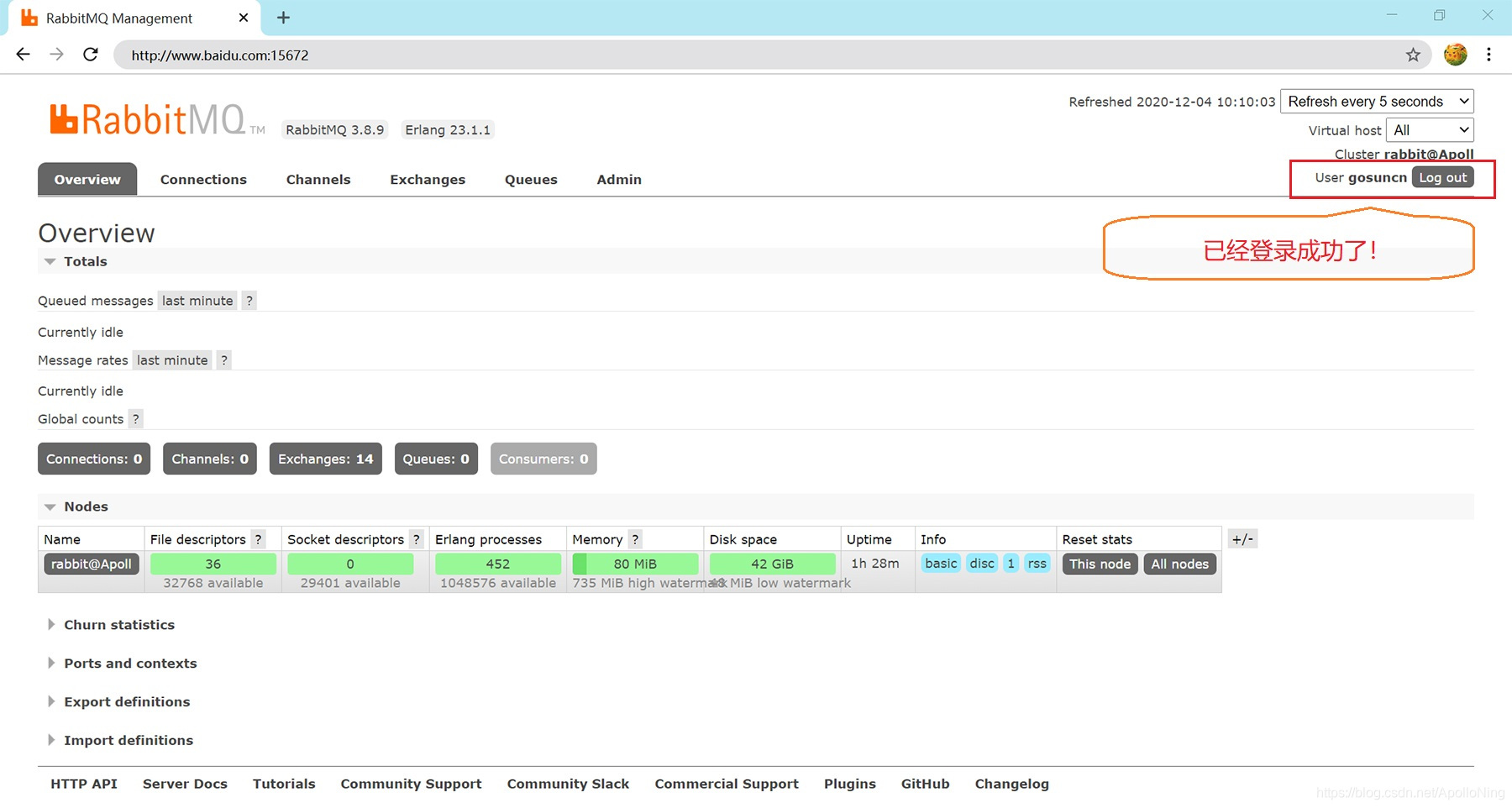The height and width of the screenshot is (808, 1512).
Task: Click the disc info tag
Action: click(982, 564)
